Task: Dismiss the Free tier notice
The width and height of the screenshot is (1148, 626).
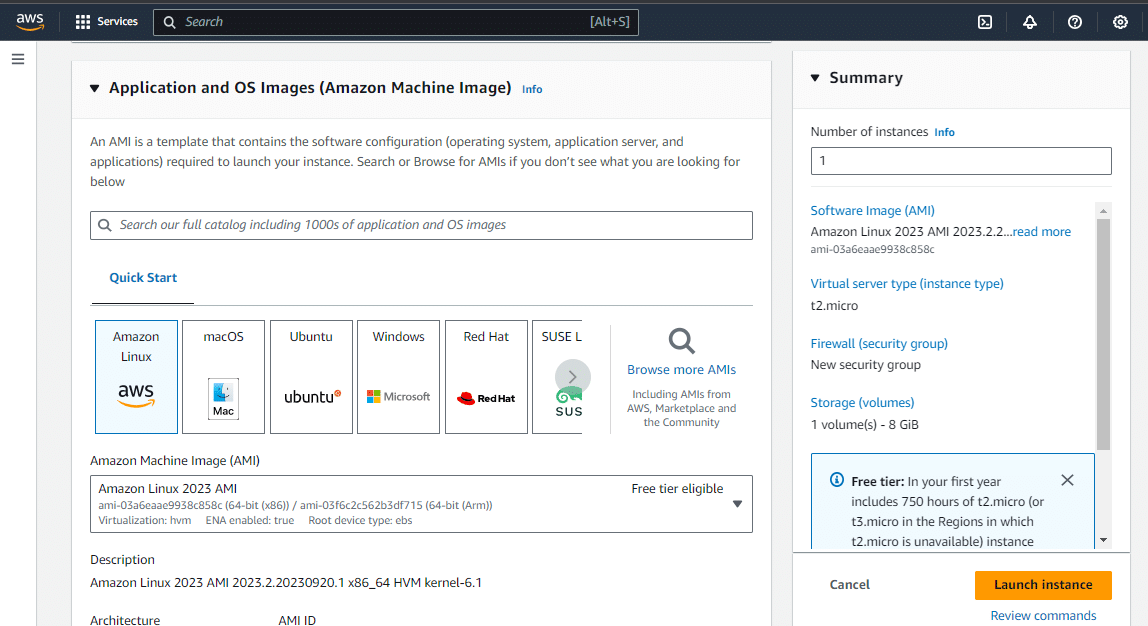Action: (x=1067, y=480)
